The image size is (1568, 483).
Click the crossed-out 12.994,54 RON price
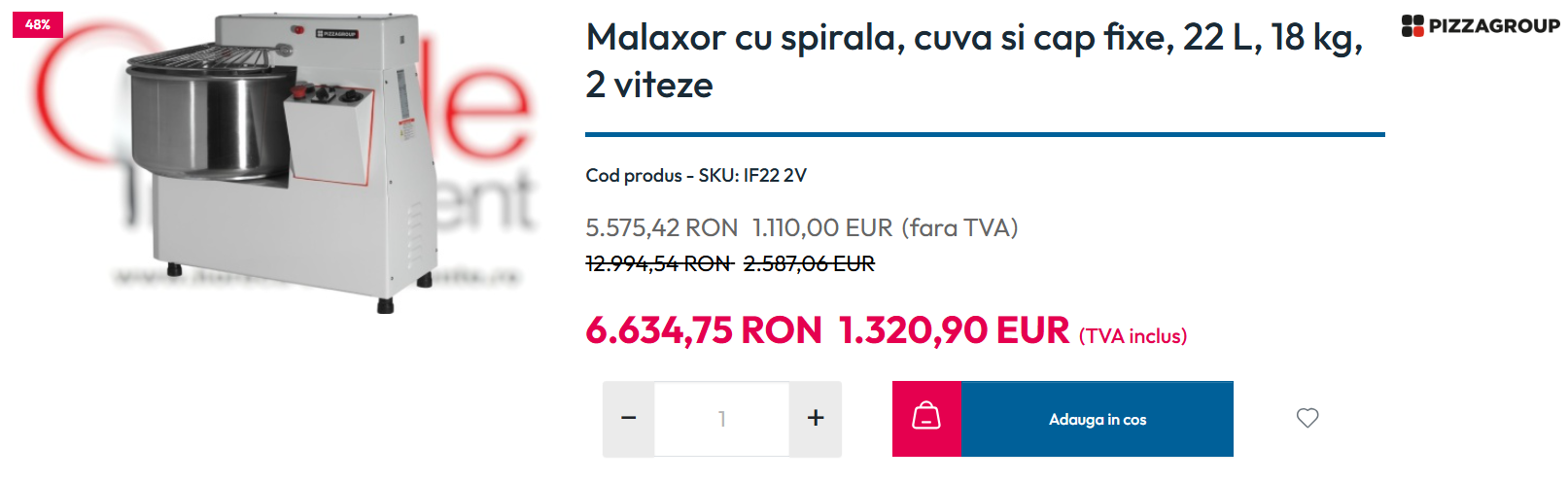click(x=658, y=263)
